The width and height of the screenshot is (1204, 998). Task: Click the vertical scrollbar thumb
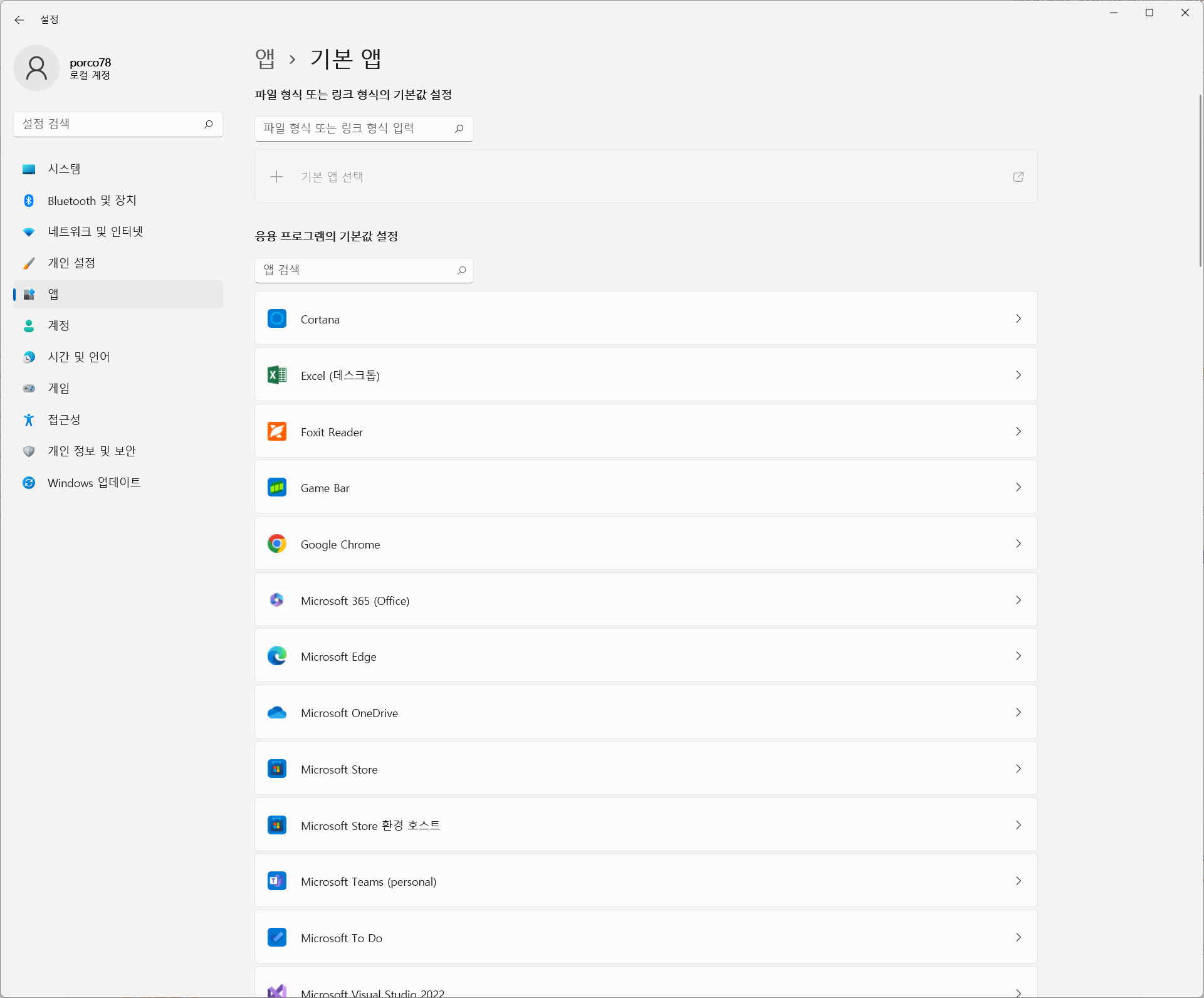click(x=1200, y=181)
